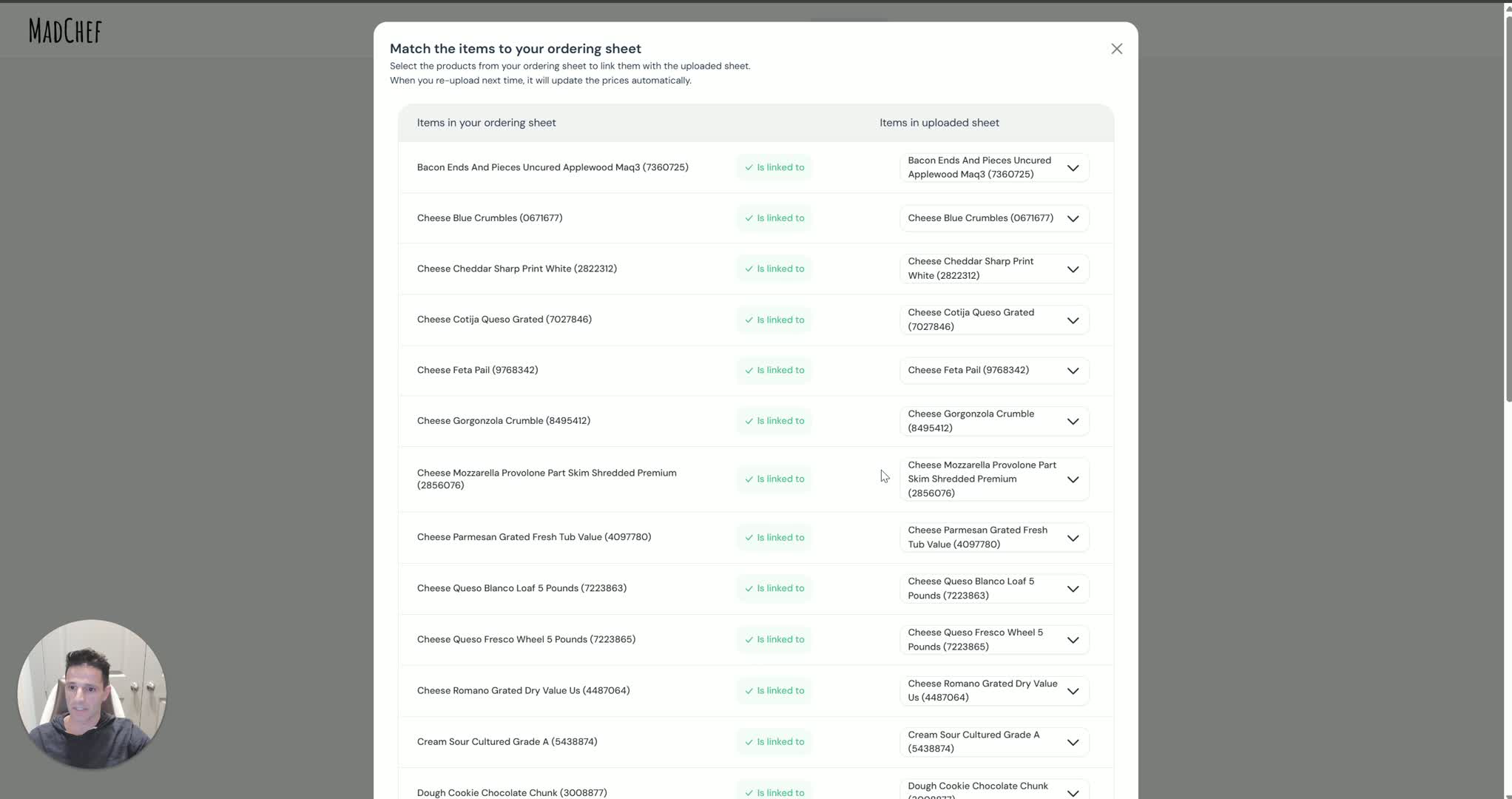Image resolution: width=1512 pixels, height=799 pixels.
Task: Click 'Is linked to' status in Queso Blanco row
Action: (774, 589)
